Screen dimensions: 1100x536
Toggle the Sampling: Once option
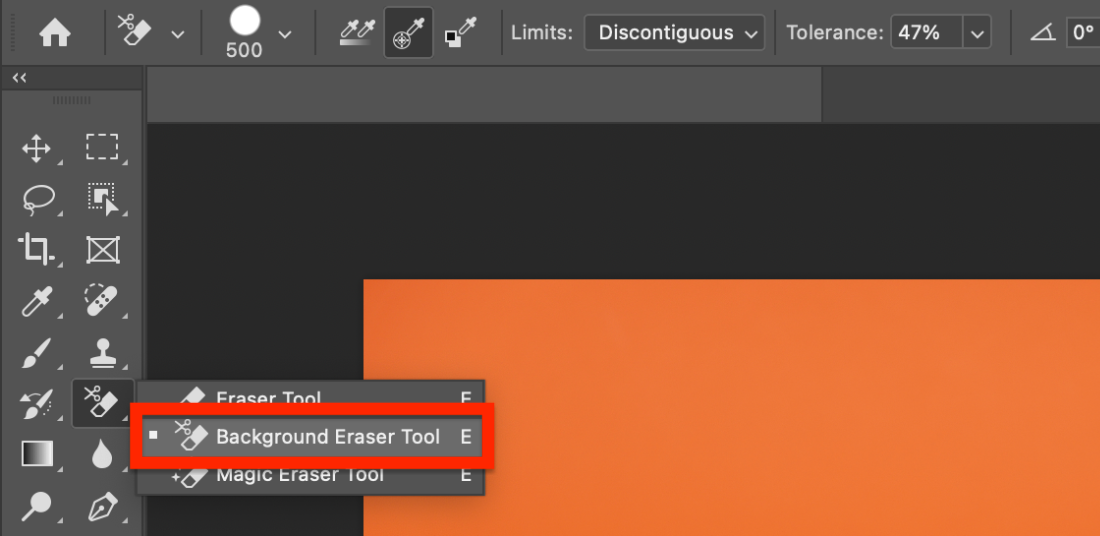tap(408, 33)
